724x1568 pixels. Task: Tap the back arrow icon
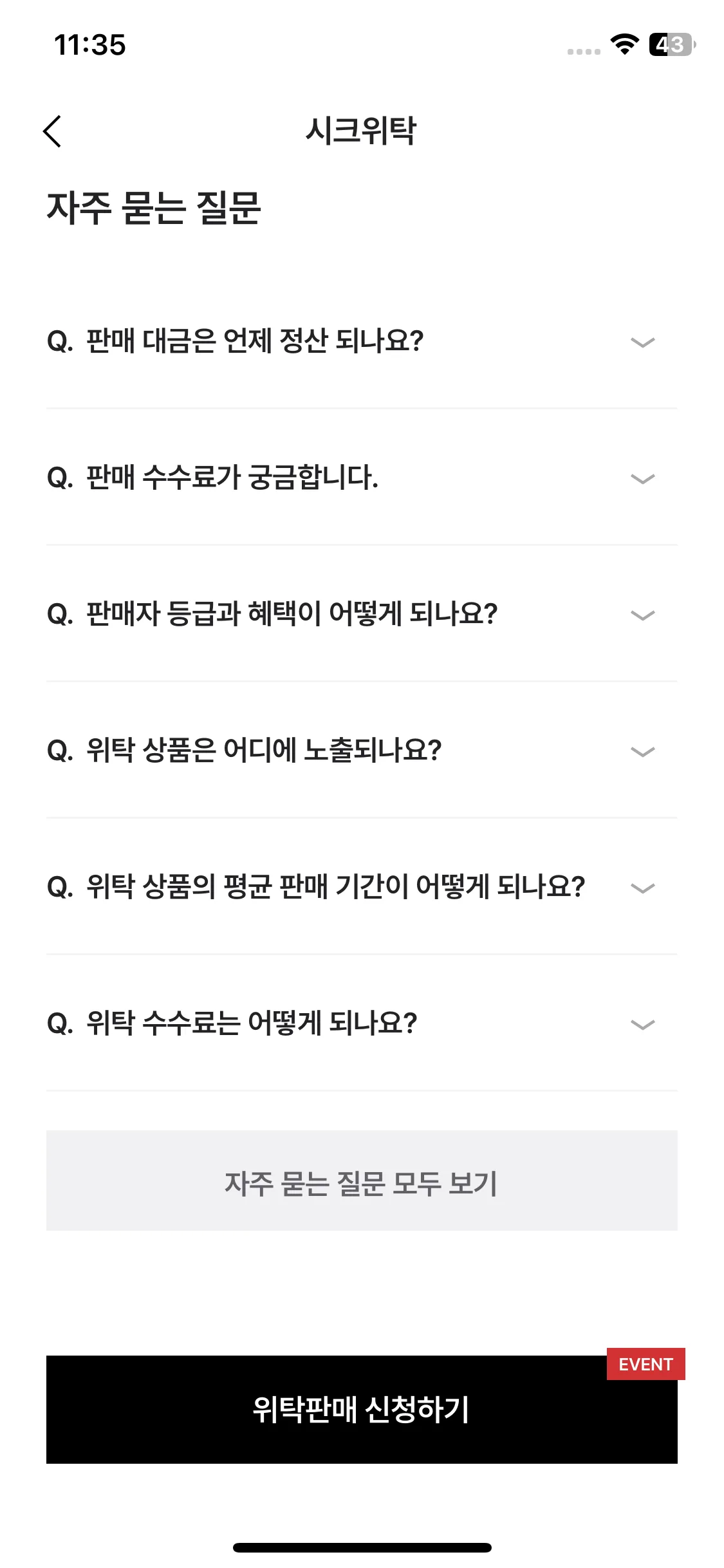(x=53, y=131)
